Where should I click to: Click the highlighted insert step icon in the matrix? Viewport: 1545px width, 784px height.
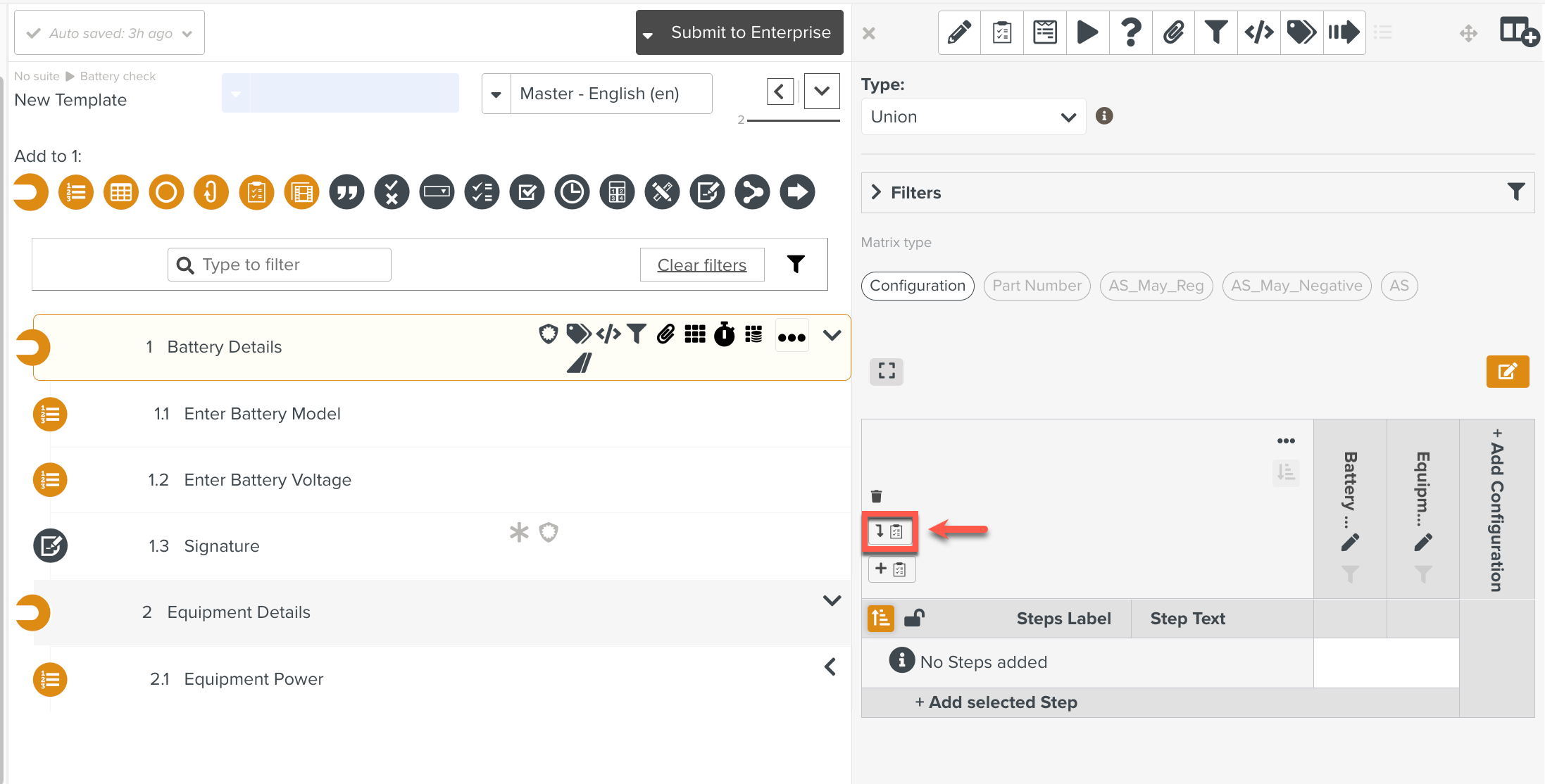(x=890, y=533)
